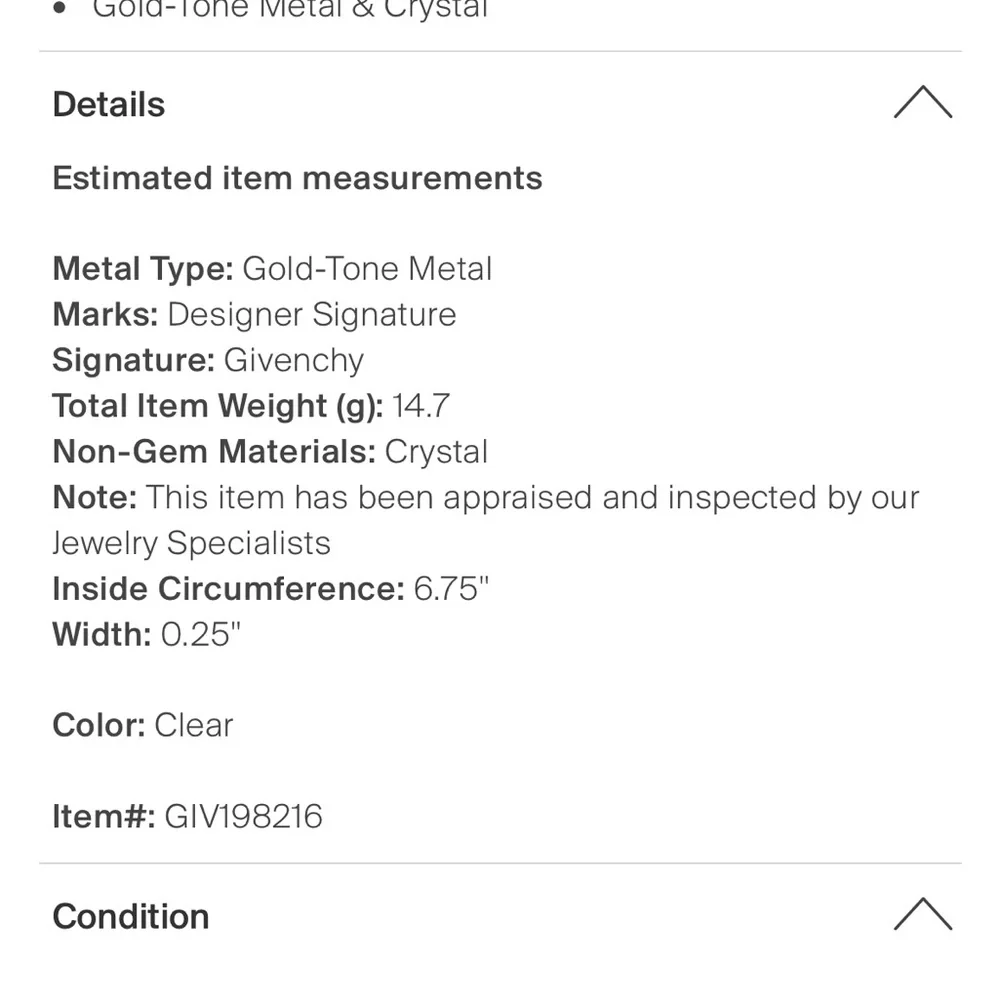1000x1000 pixels.
Task: Click the Crystal non-gem materials value
Action: [436, 451]
